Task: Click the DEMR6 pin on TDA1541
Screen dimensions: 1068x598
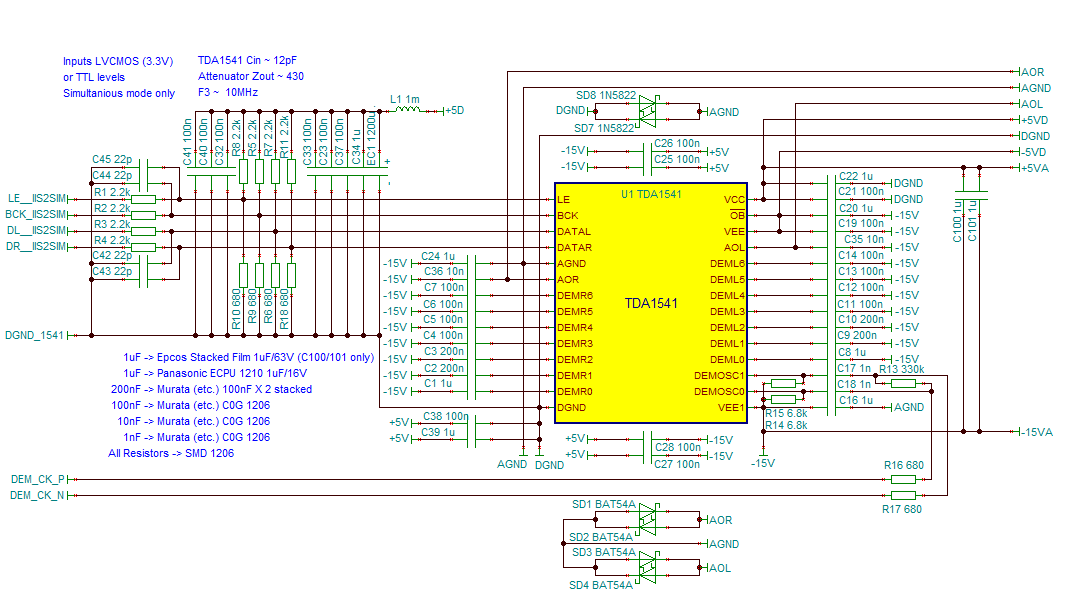Action: click(x=575, y=296)
